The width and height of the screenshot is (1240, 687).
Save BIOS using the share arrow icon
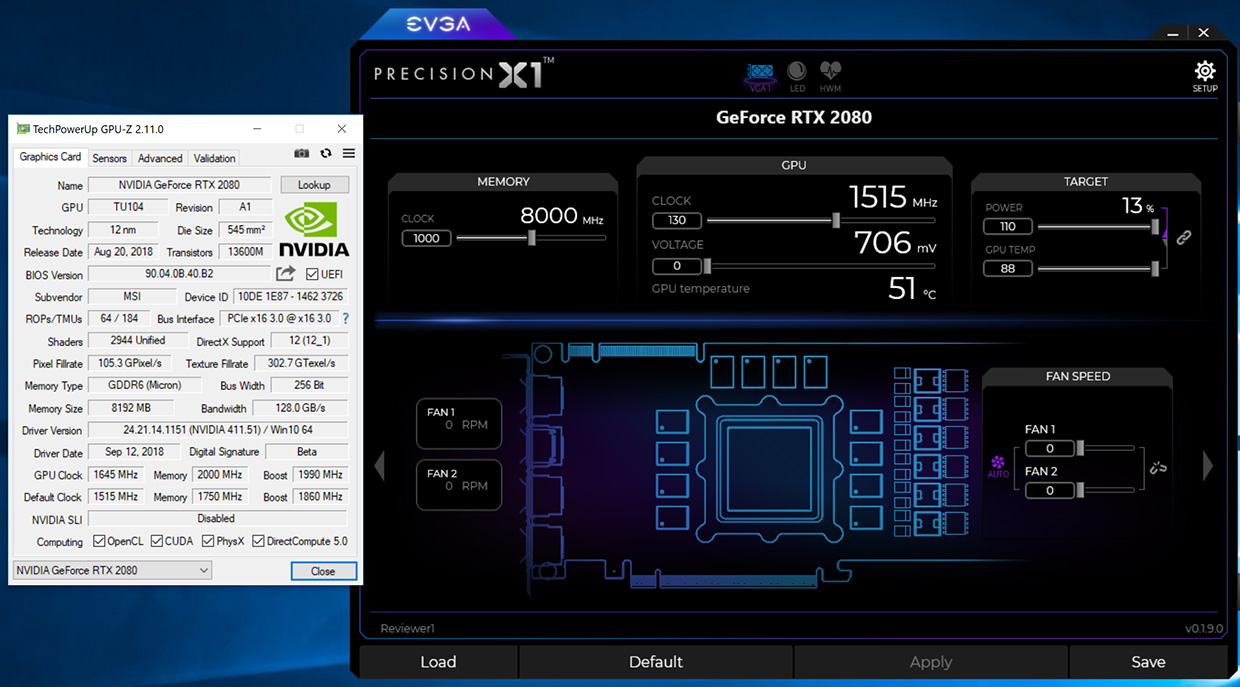click(286, 273)
